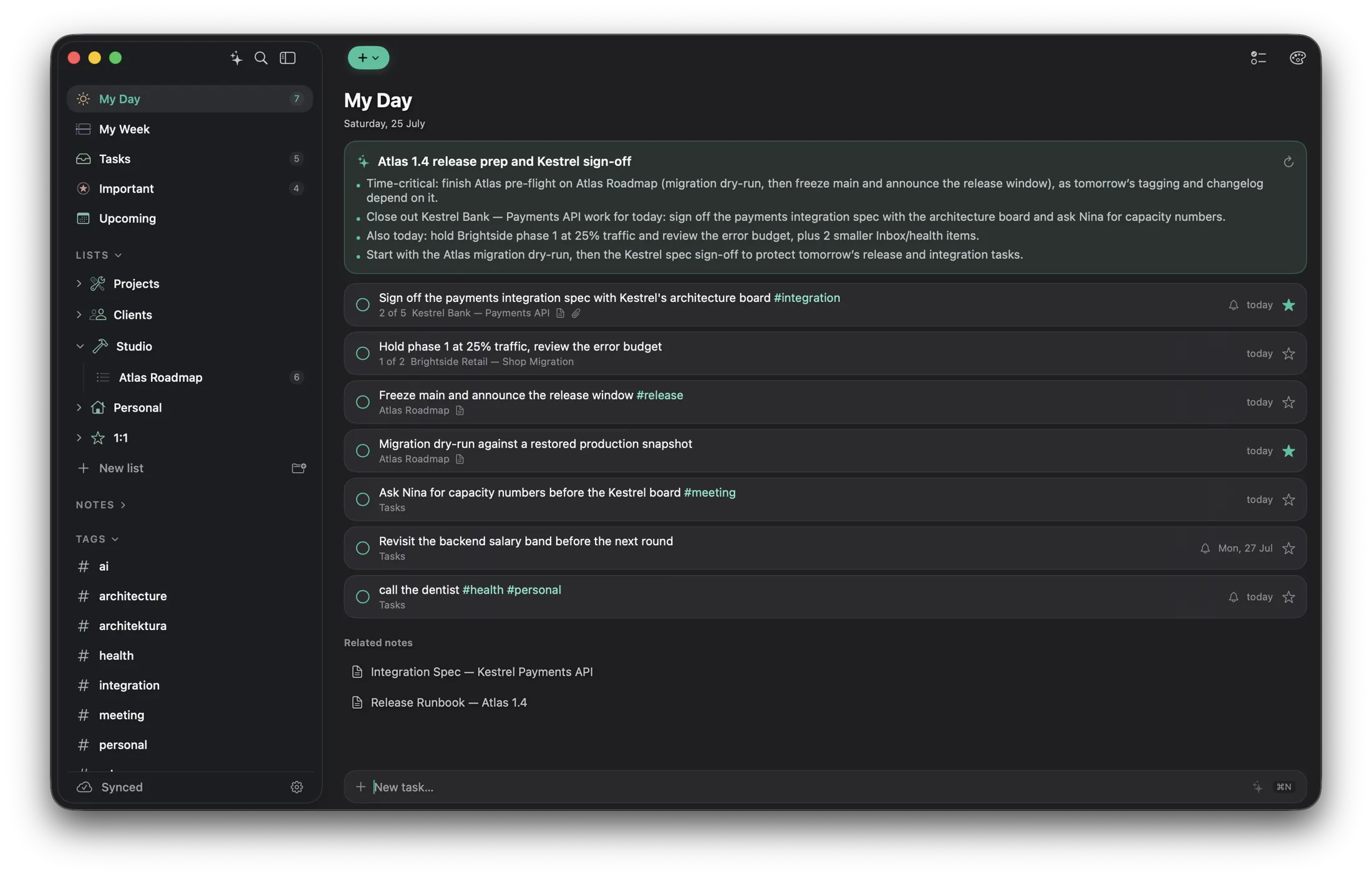Click the reminder bell on salary band task

1204,548
